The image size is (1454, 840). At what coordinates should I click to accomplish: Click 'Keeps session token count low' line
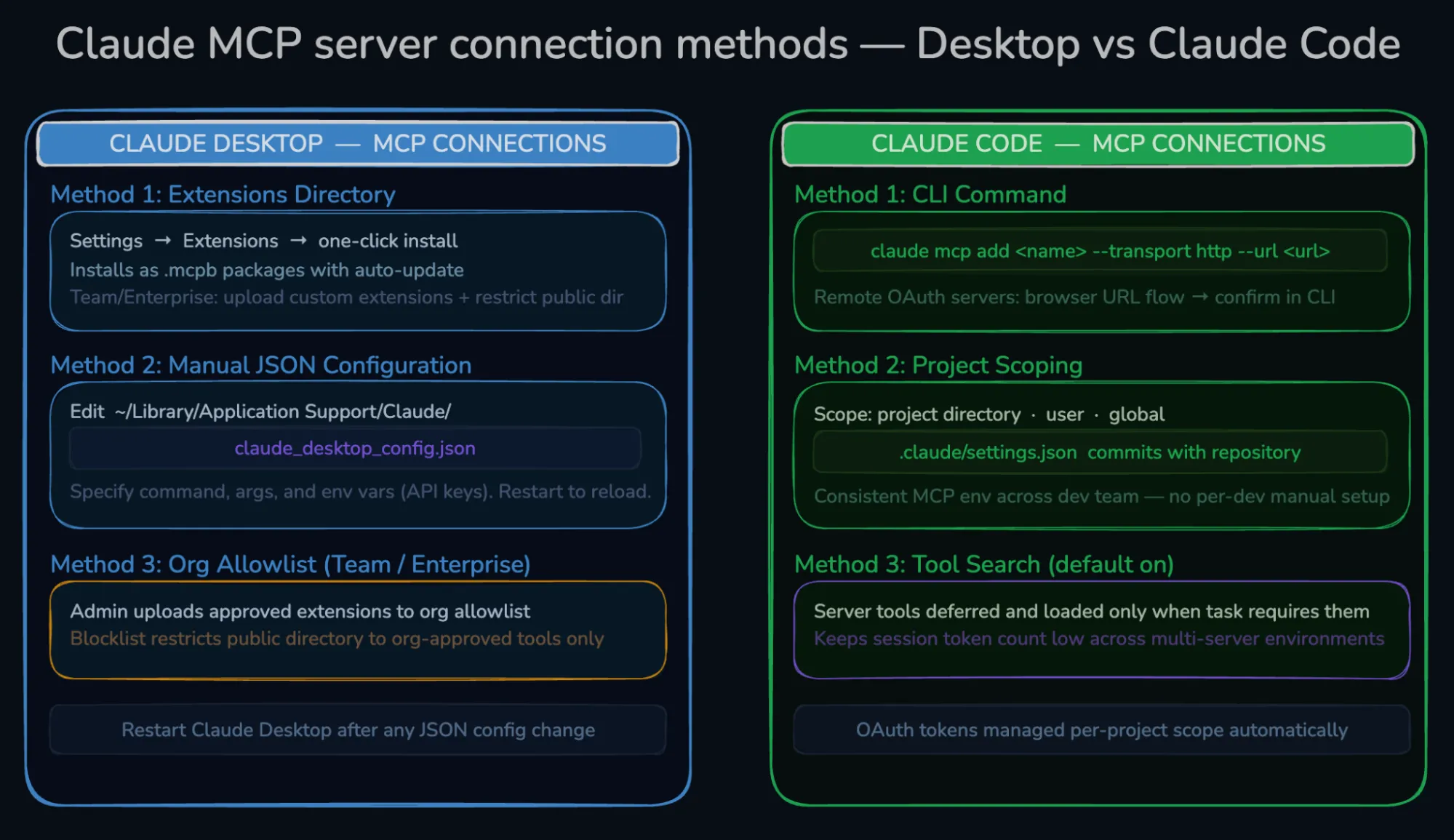click(x=1099, y=638)
